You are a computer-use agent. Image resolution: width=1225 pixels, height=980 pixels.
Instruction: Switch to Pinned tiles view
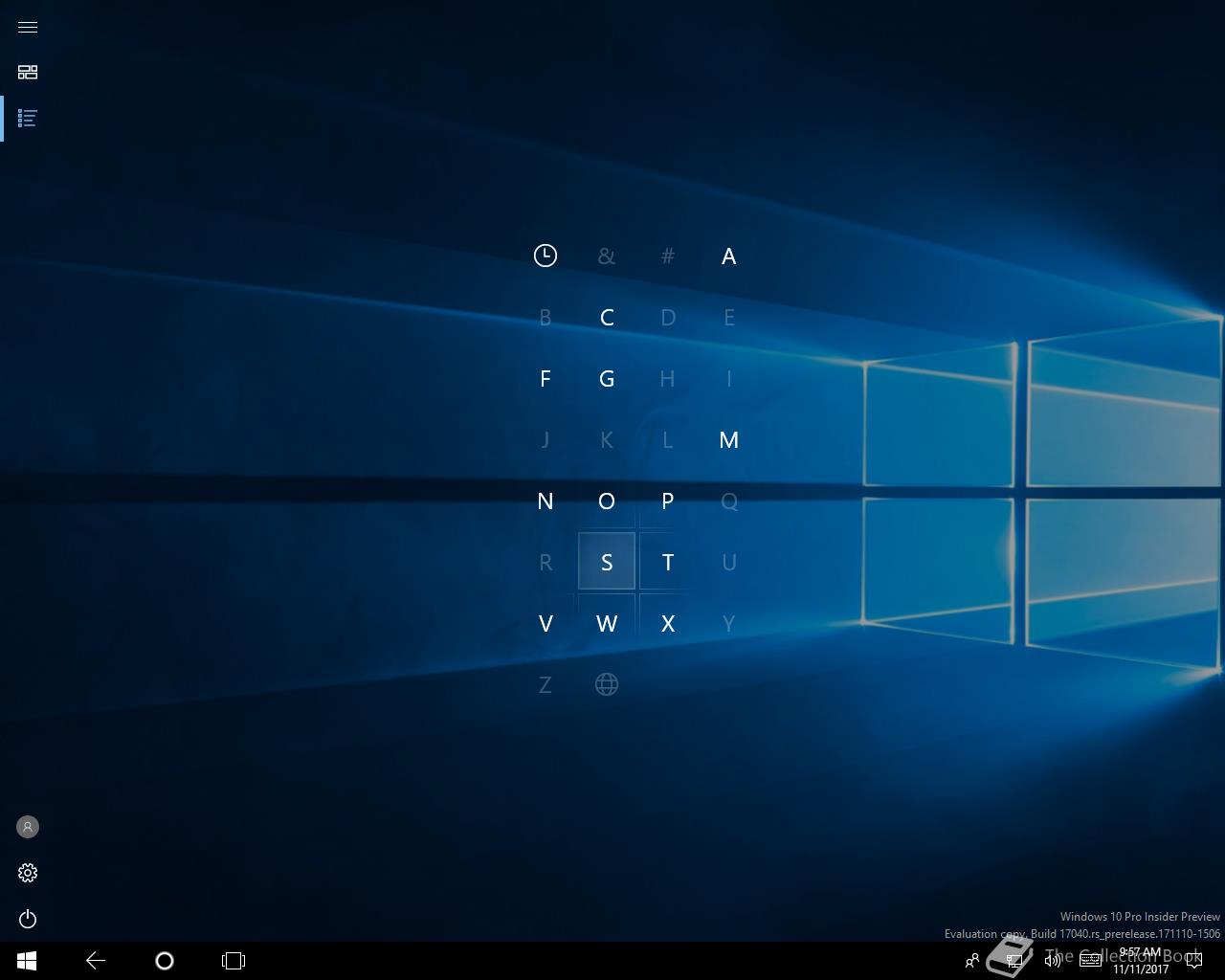coord(28,73)
